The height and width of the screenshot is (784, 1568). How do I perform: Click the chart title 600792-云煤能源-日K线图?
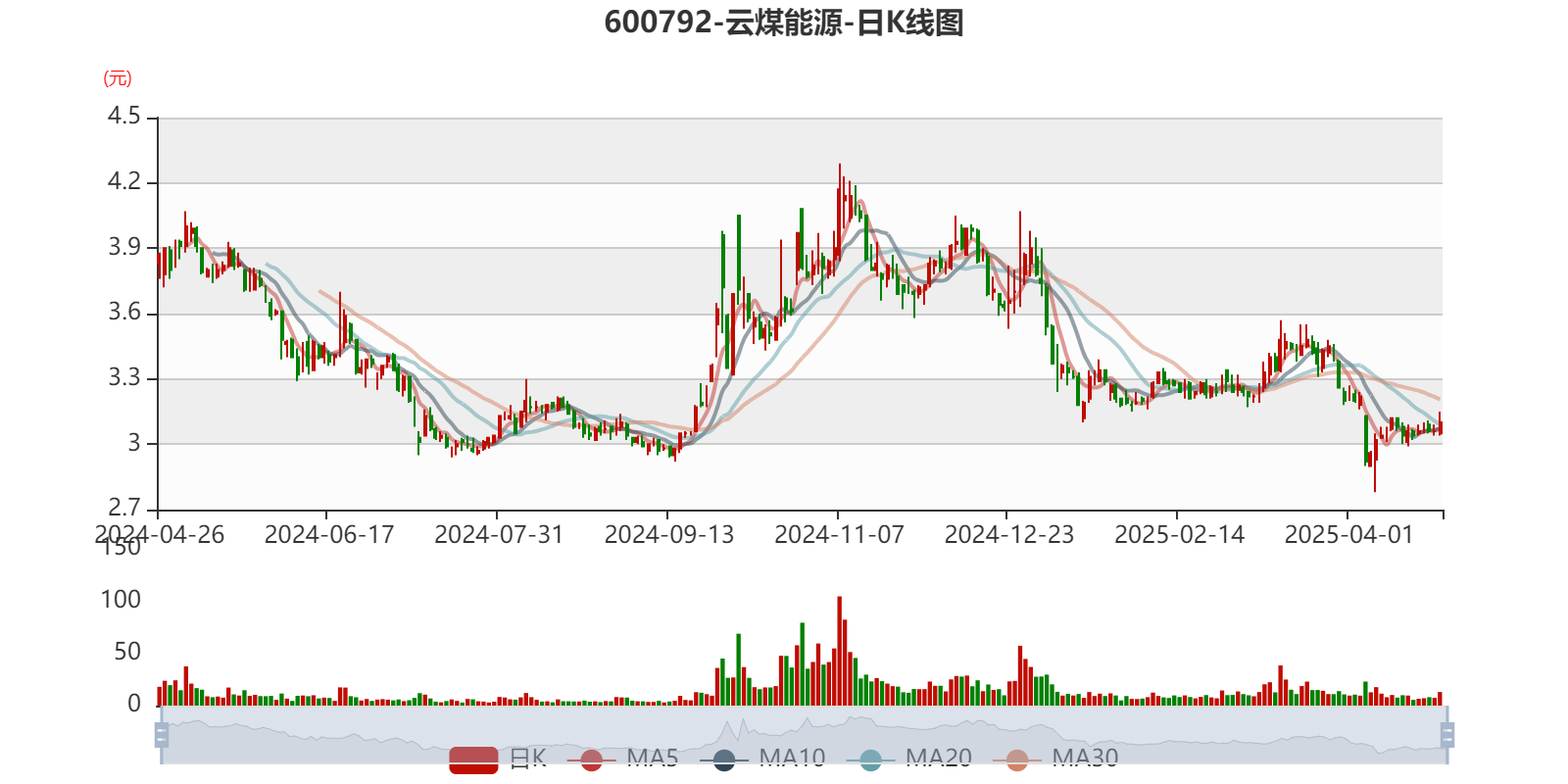point(784,23)
